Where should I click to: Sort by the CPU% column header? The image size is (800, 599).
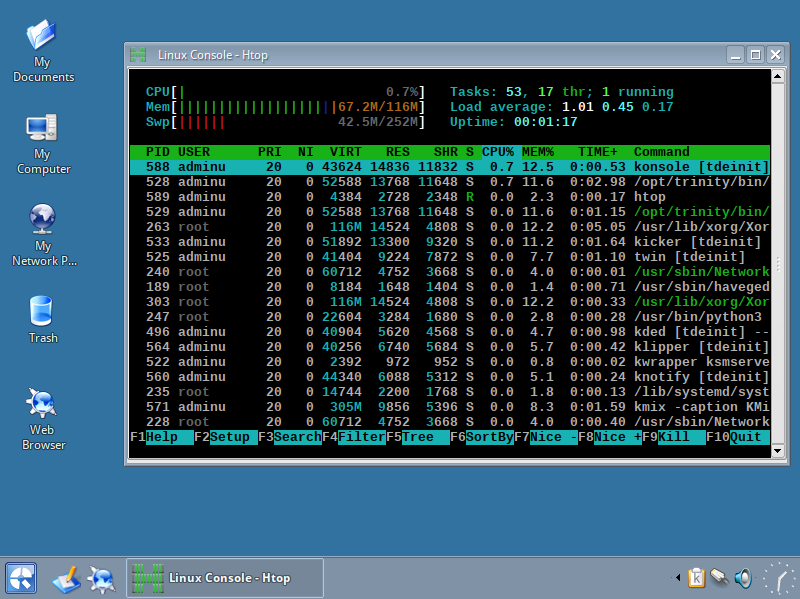[498, 152]
